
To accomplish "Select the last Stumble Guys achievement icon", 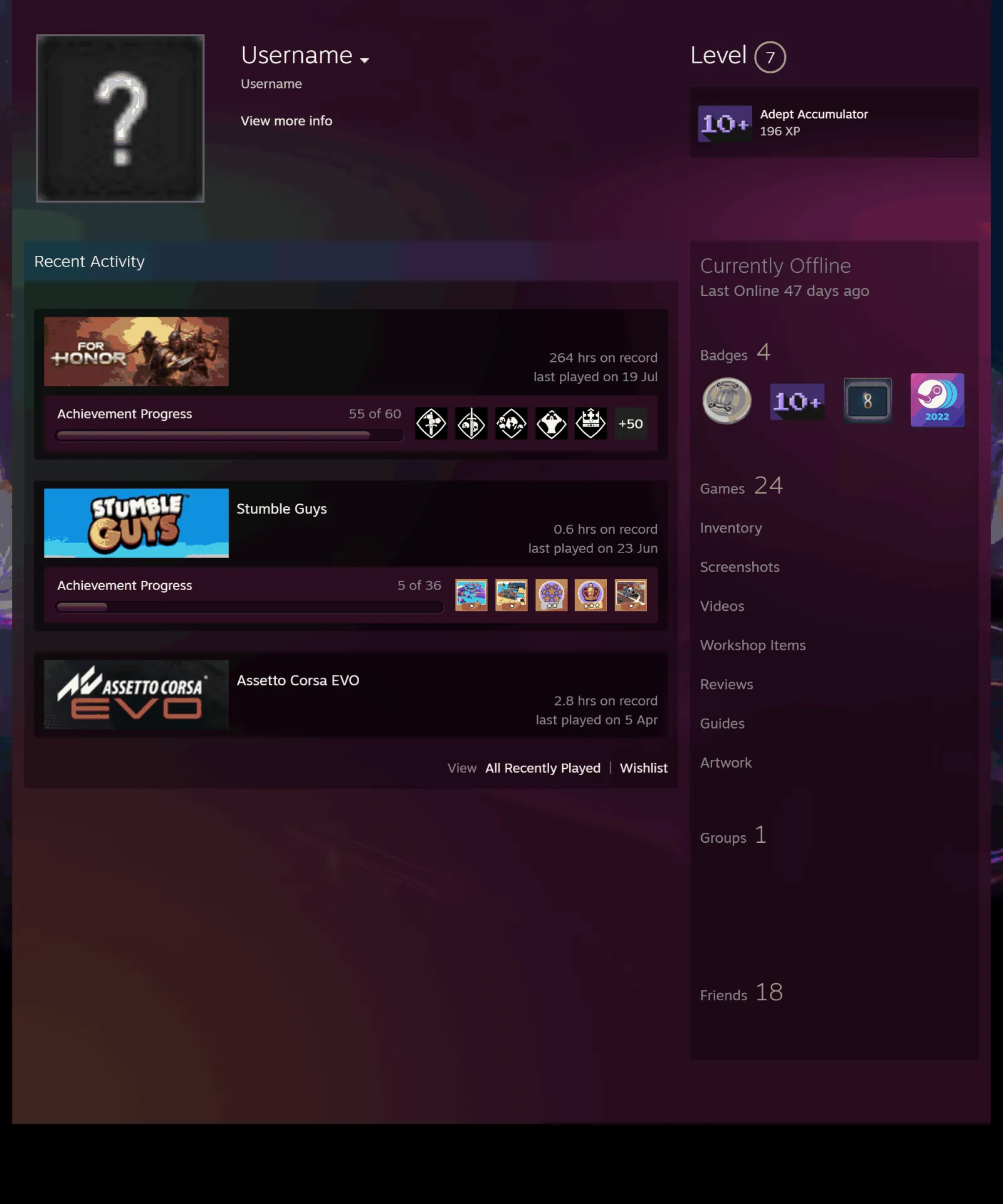I will (631, 594).
